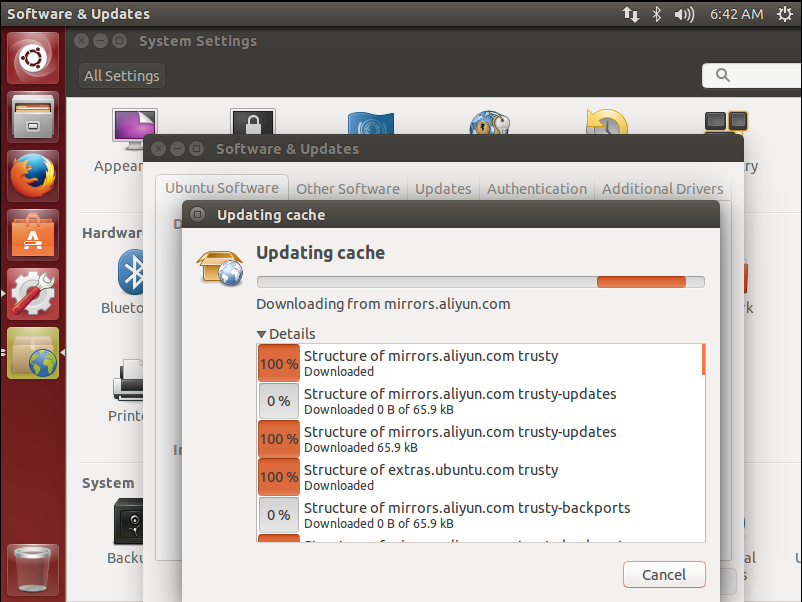Open the sound volume indicator

pyautogui.click(x=684, y=14)
